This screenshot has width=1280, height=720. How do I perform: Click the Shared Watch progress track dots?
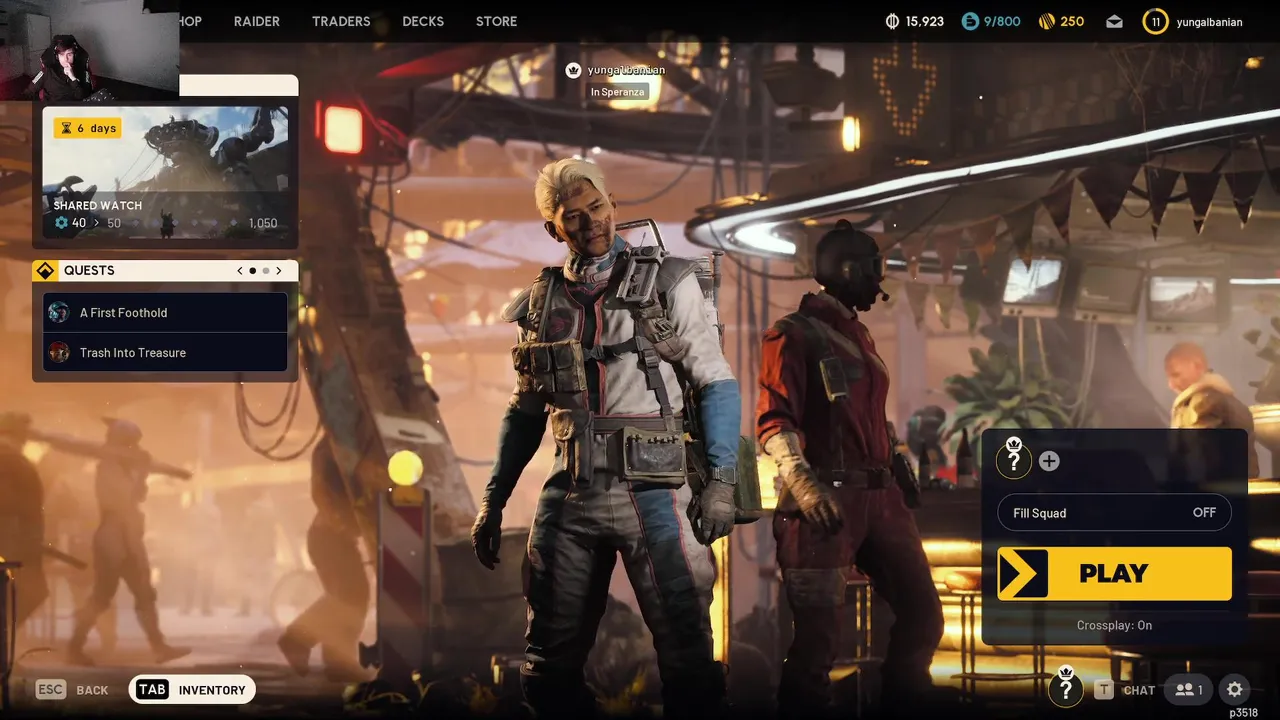[185, 223]
